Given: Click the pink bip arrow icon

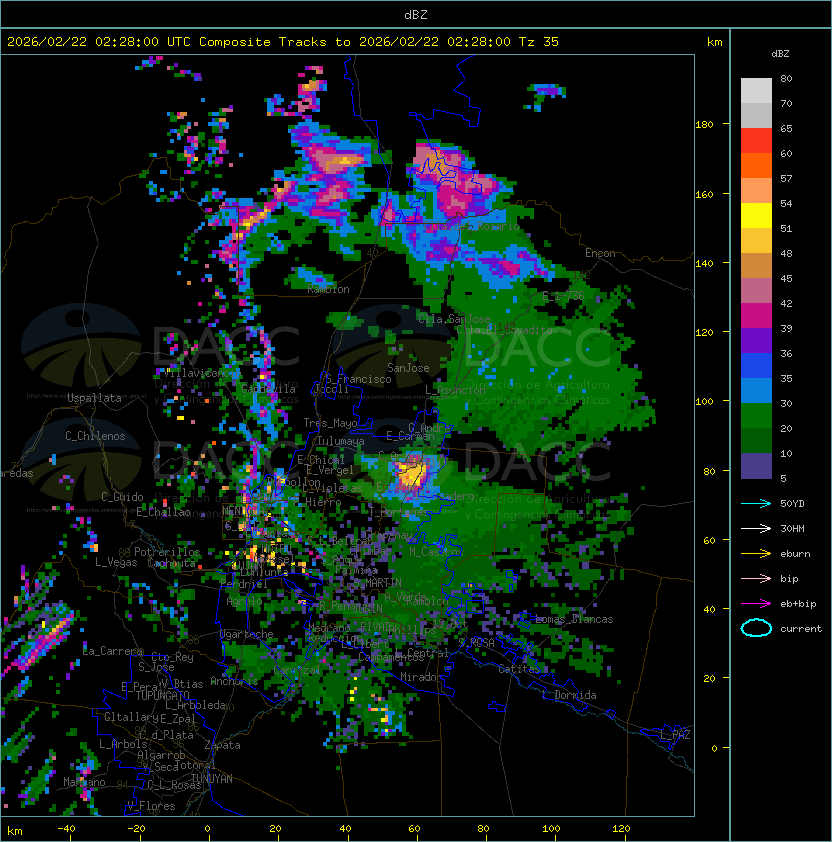Looking at the screenshot, I should click(756, 578).
